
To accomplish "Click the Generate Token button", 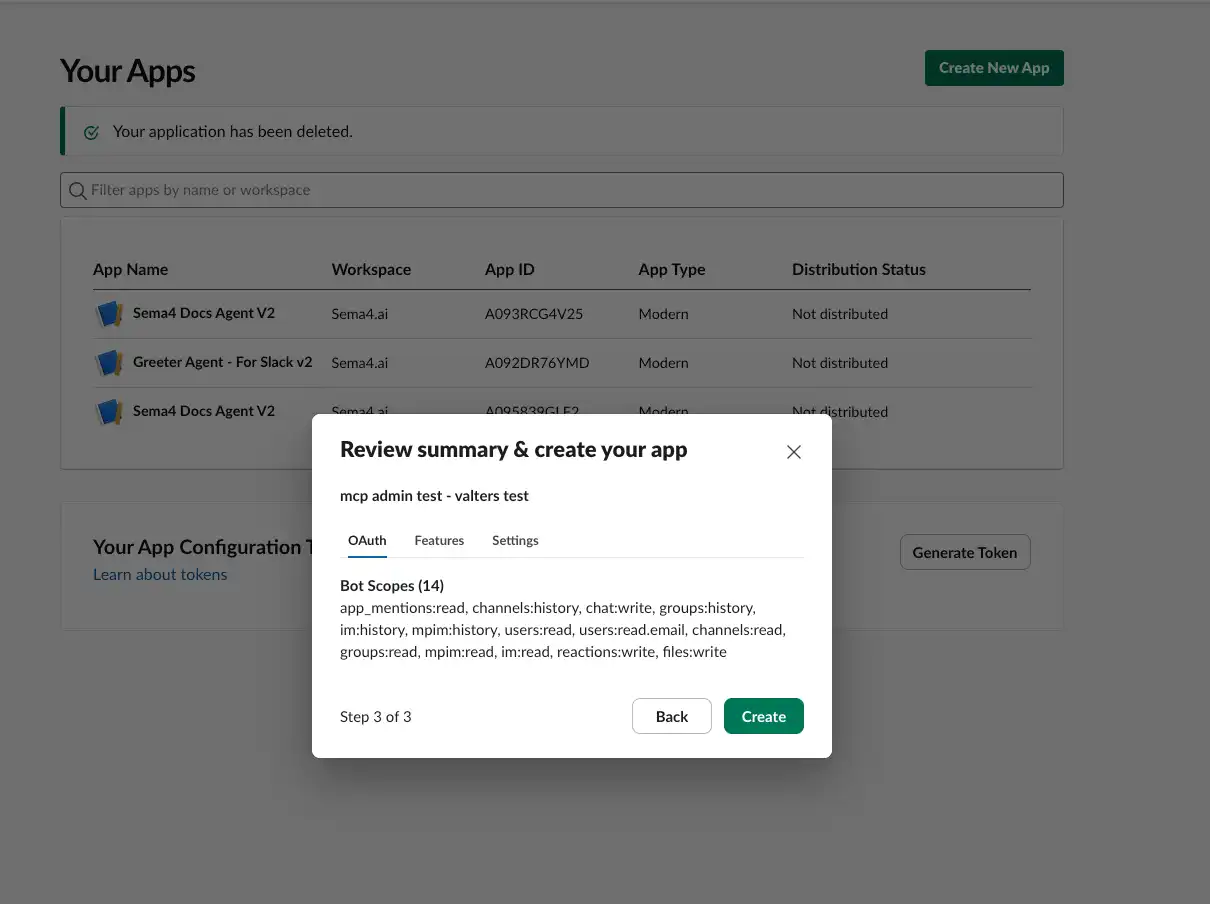I will click(964, 552).
